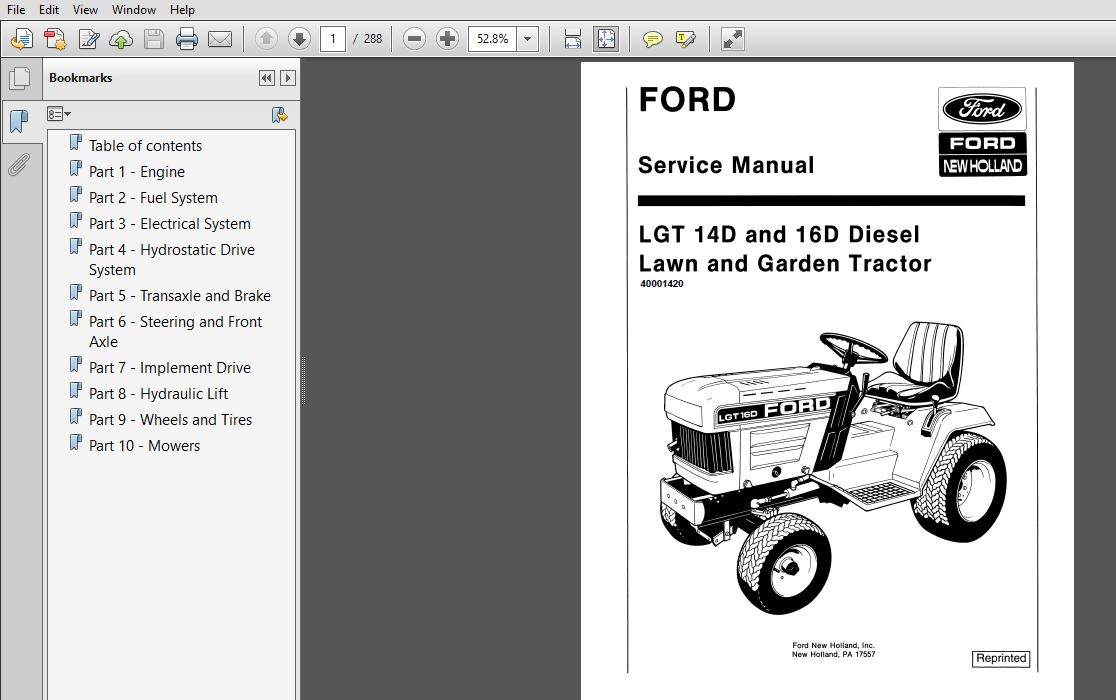Open bookmark Part 4 - Hydrostatic Drive System
Screen dimensions: 1116x700
[172, 260]
